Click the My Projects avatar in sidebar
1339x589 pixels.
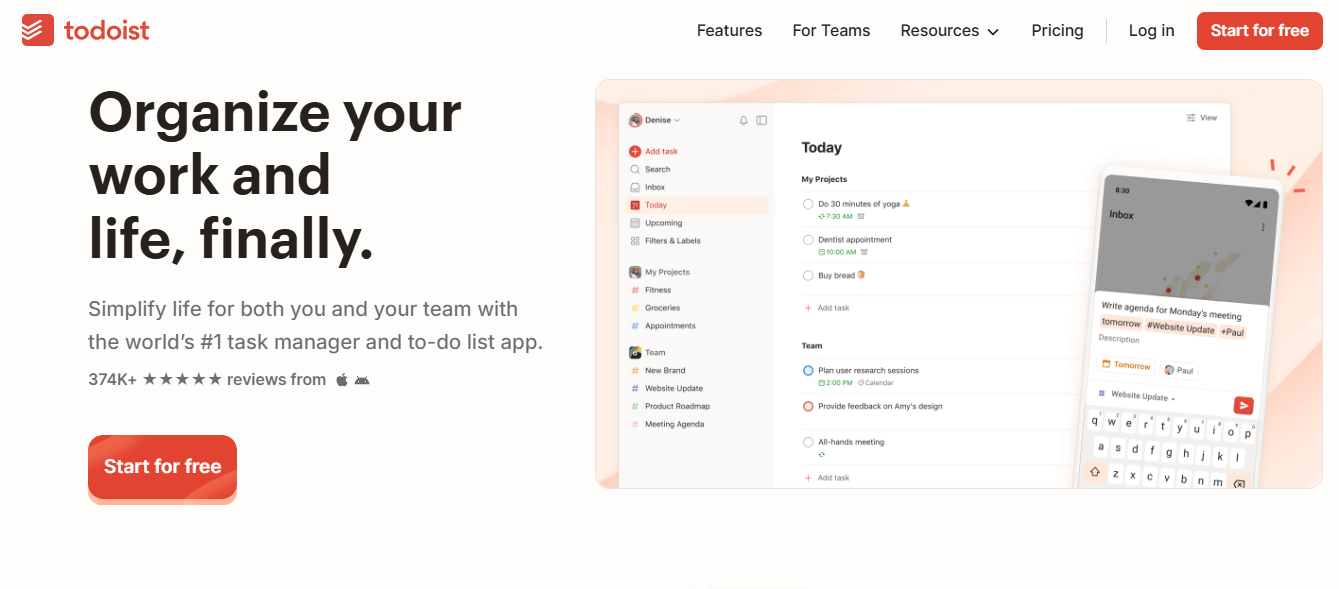coord(634,272)
